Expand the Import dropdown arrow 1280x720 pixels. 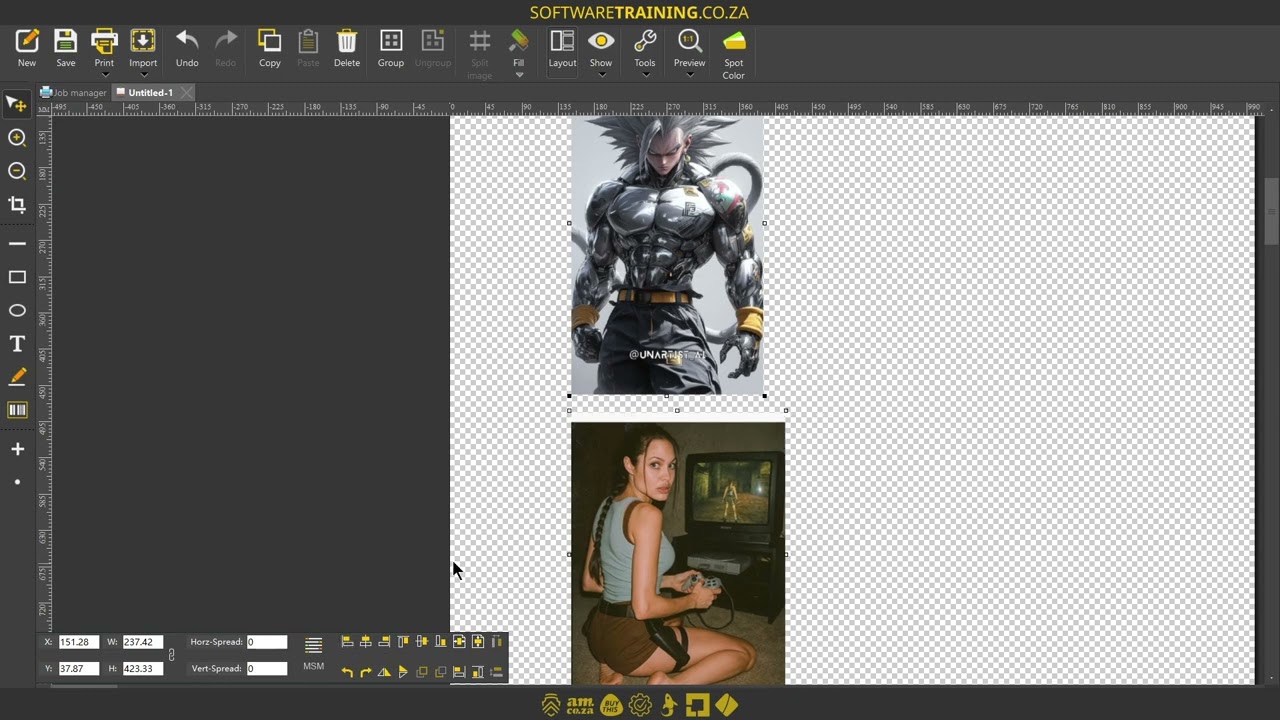click(x=143, y=75)
